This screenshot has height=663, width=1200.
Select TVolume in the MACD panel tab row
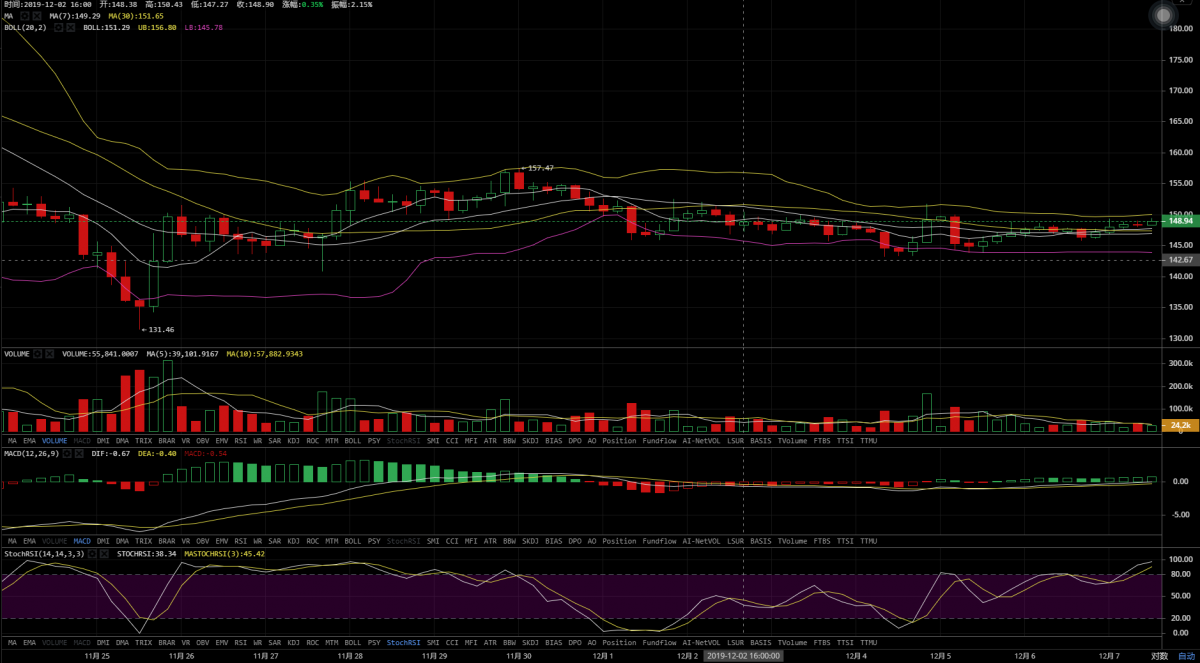point(792,540)
